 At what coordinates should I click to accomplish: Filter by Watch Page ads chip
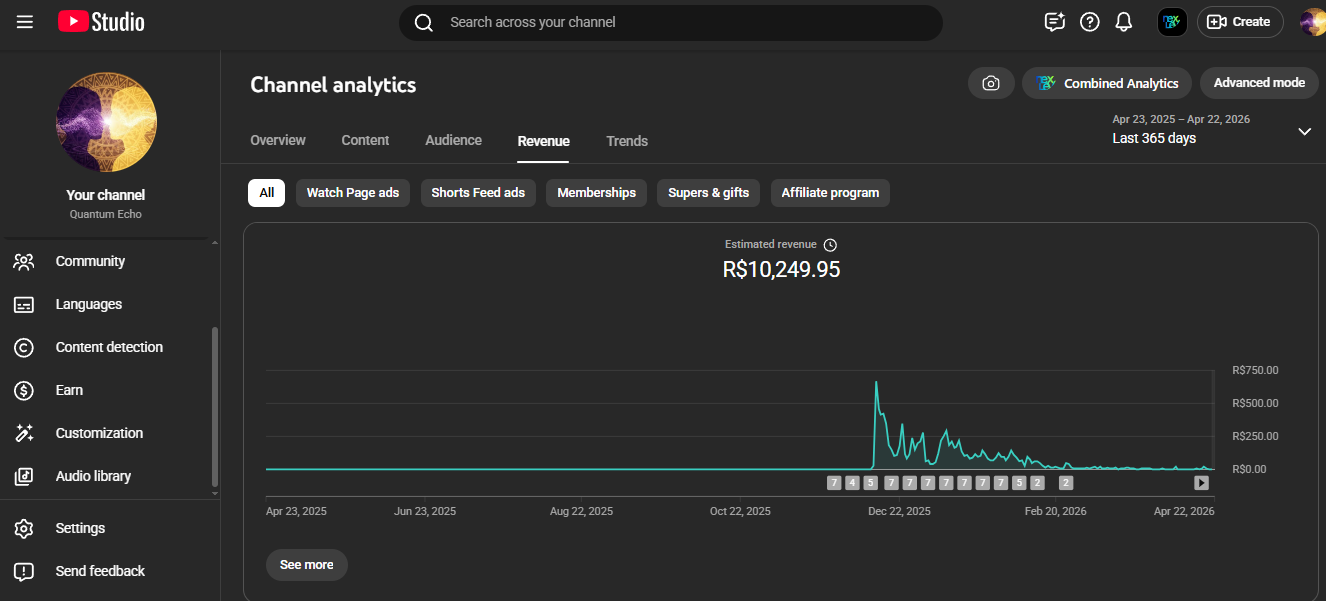pos(352,193)
